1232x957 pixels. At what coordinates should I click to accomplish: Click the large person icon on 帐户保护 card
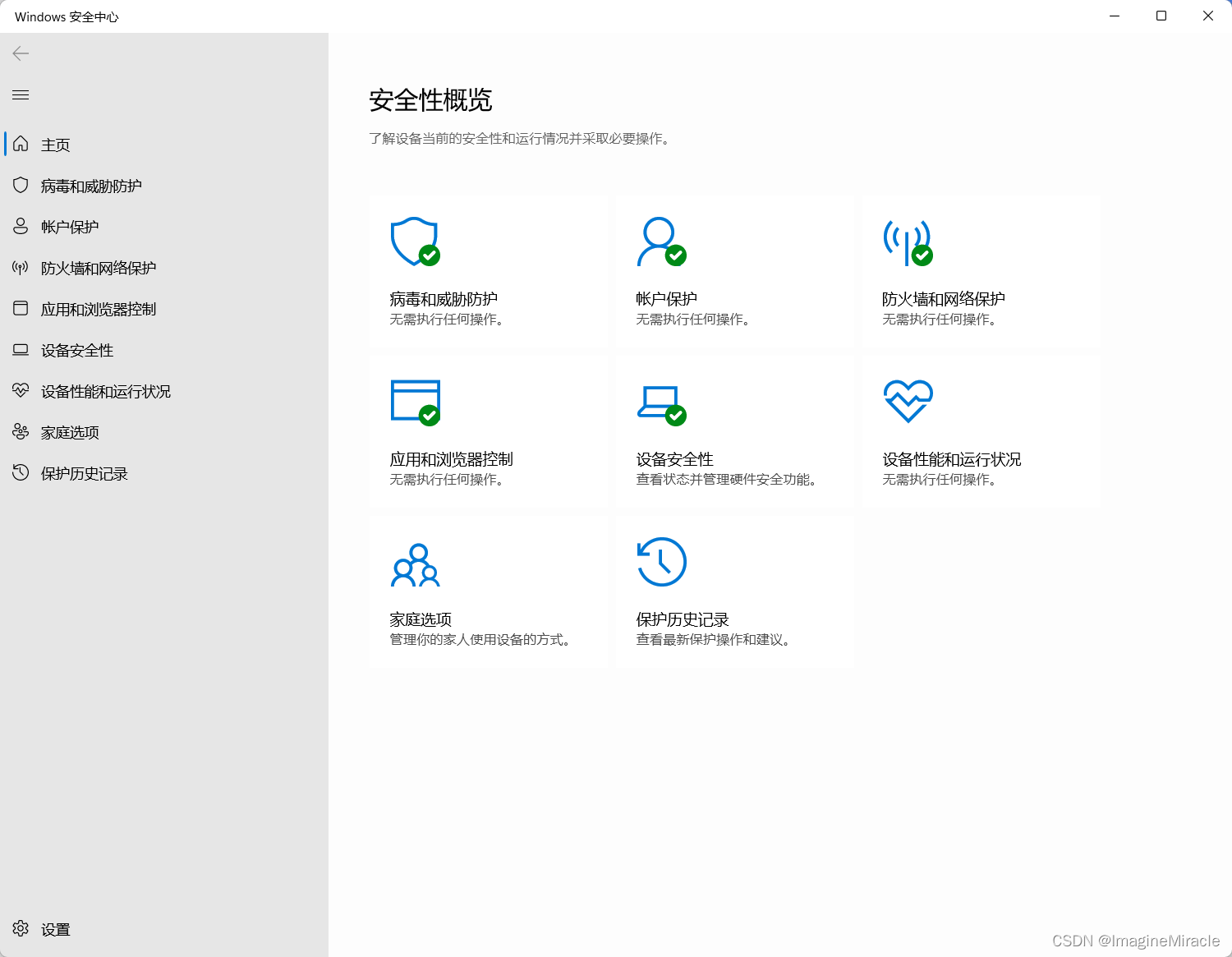(661, 242)
